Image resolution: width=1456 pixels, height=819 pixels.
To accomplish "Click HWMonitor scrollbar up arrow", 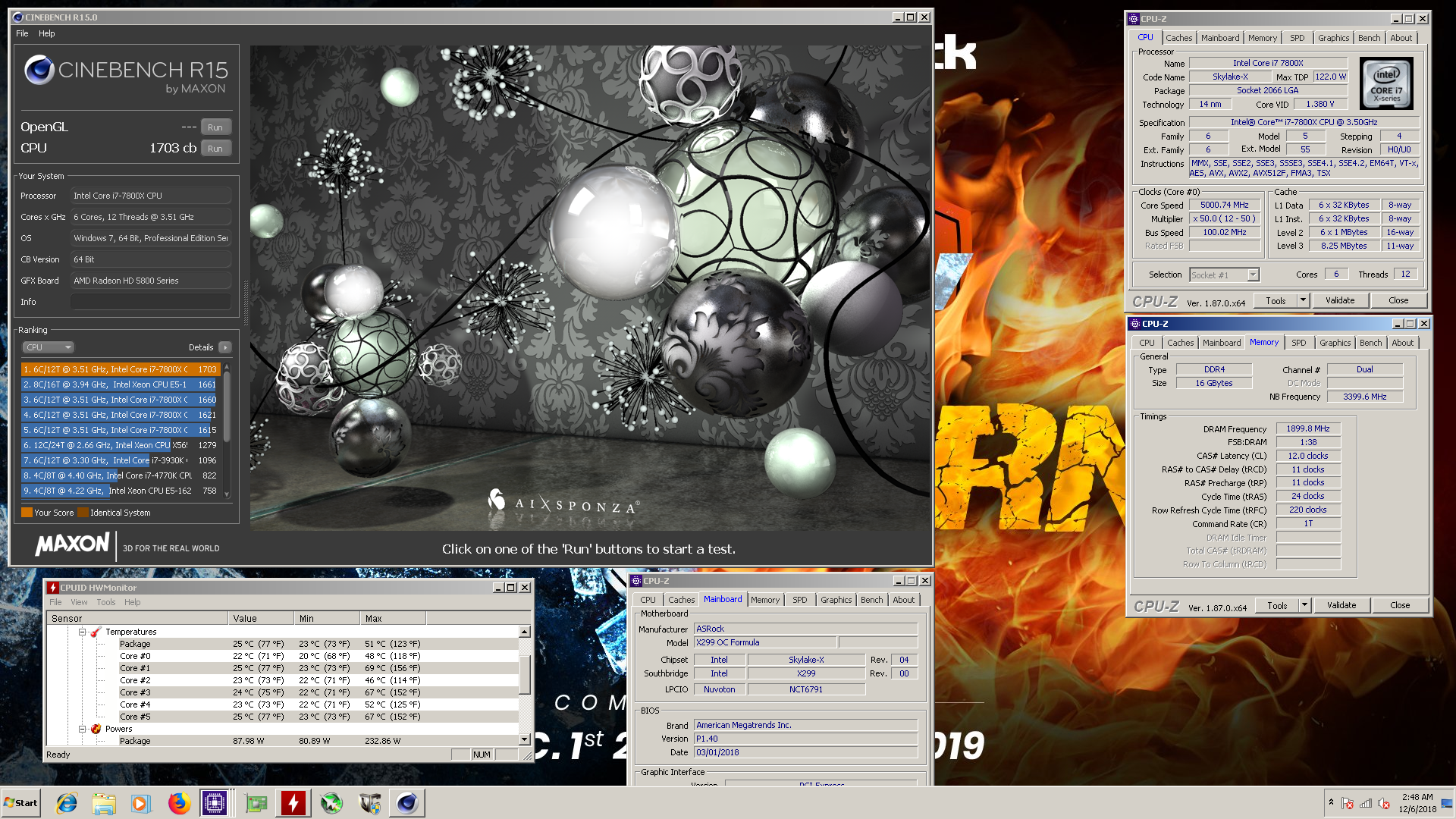I will click(524, 632).
